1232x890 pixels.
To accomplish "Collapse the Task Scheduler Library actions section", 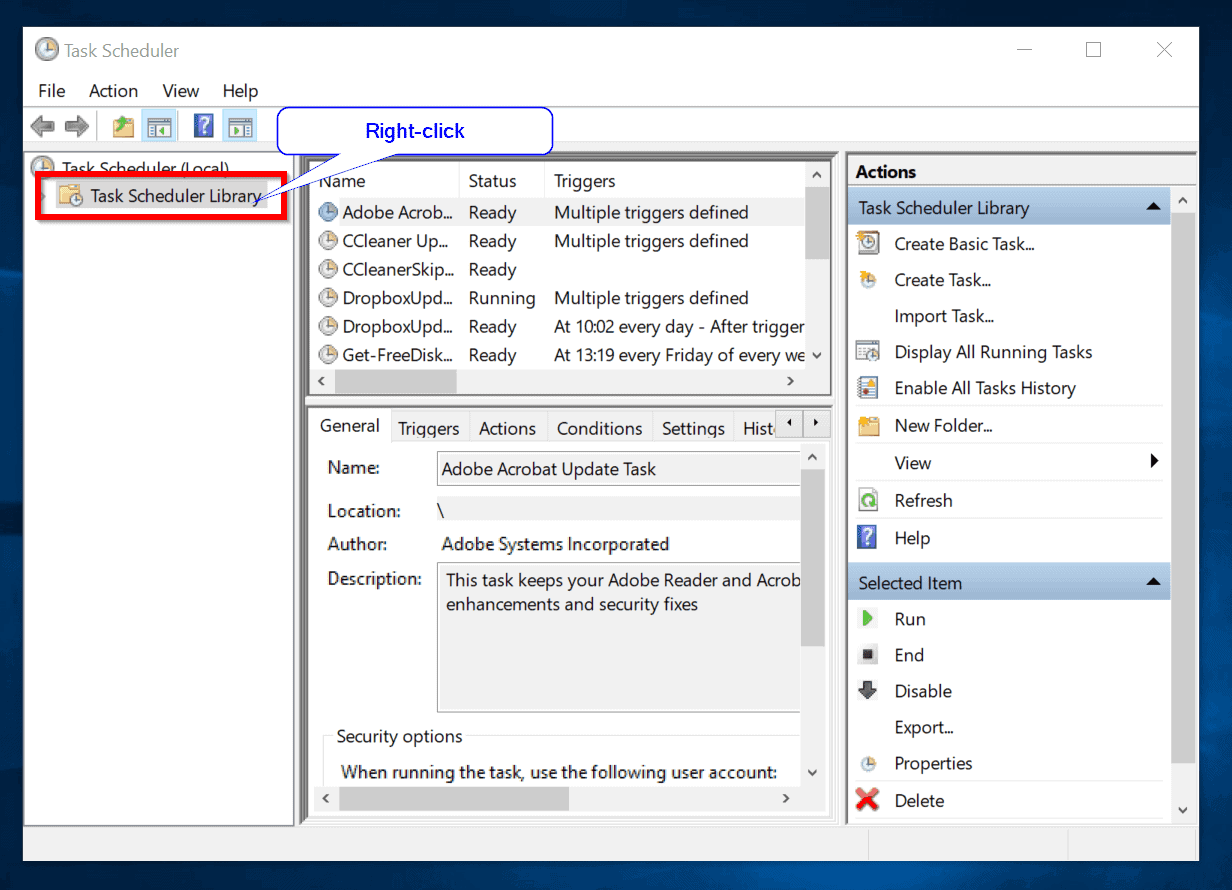I will [1153, 207].
